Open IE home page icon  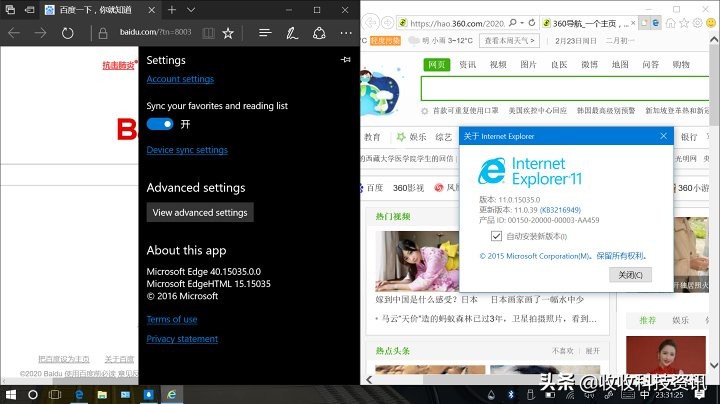(671, 23)
